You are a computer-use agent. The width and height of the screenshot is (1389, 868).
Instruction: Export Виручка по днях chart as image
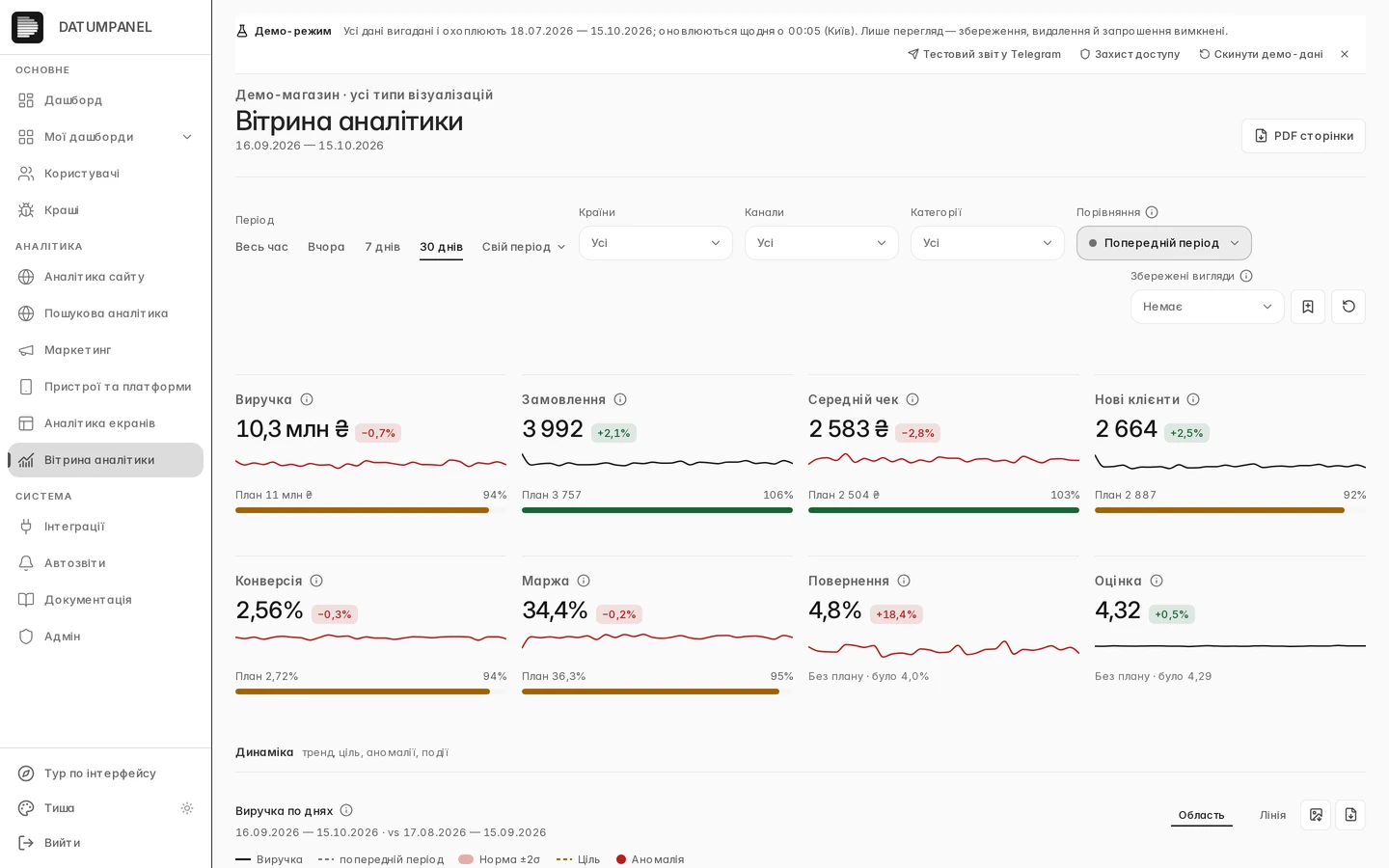[1316, 815]
